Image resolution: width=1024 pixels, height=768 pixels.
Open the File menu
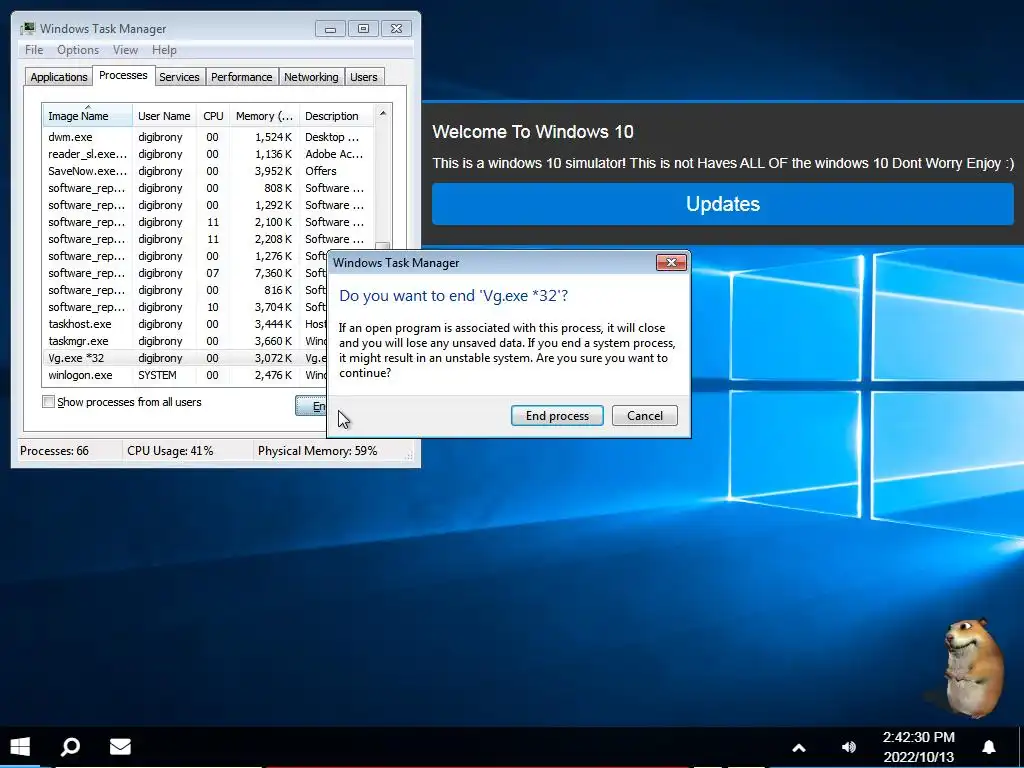click(x=34, y=50)
